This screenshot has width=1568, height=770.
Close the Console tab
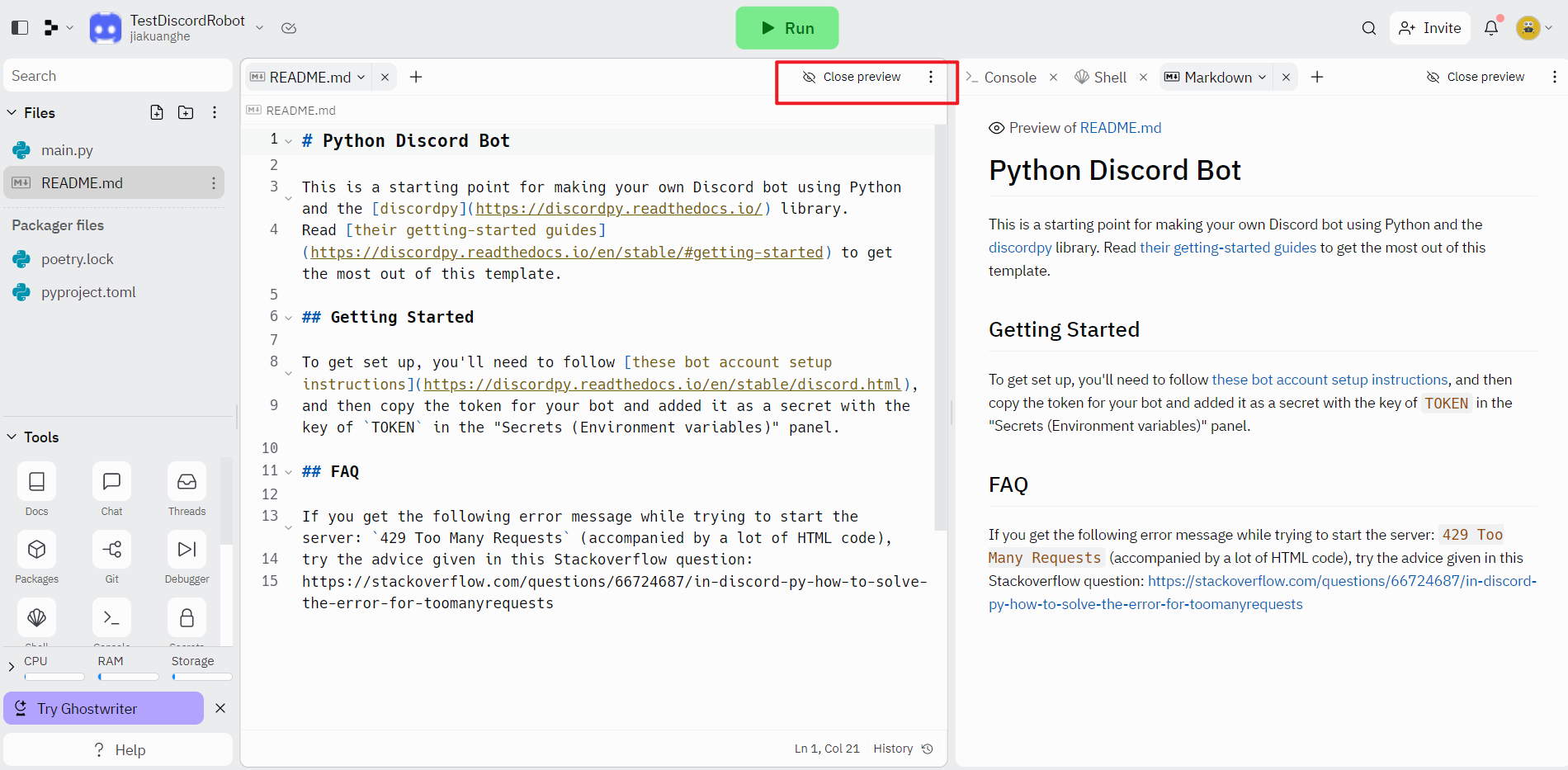point(1053,77)
